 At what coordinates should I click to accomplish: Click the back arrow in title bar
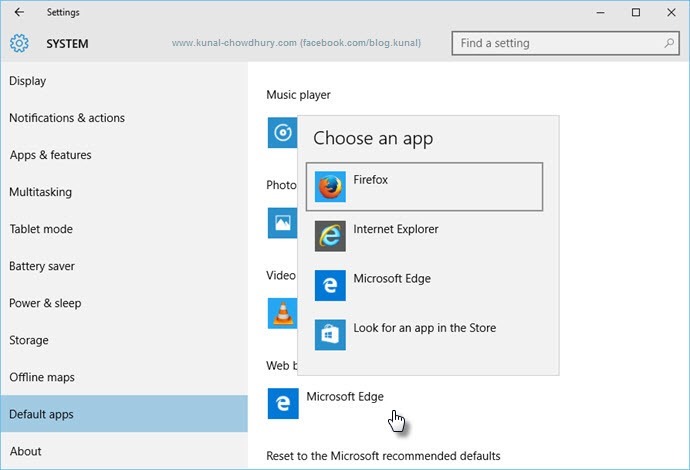coord(19,12)
